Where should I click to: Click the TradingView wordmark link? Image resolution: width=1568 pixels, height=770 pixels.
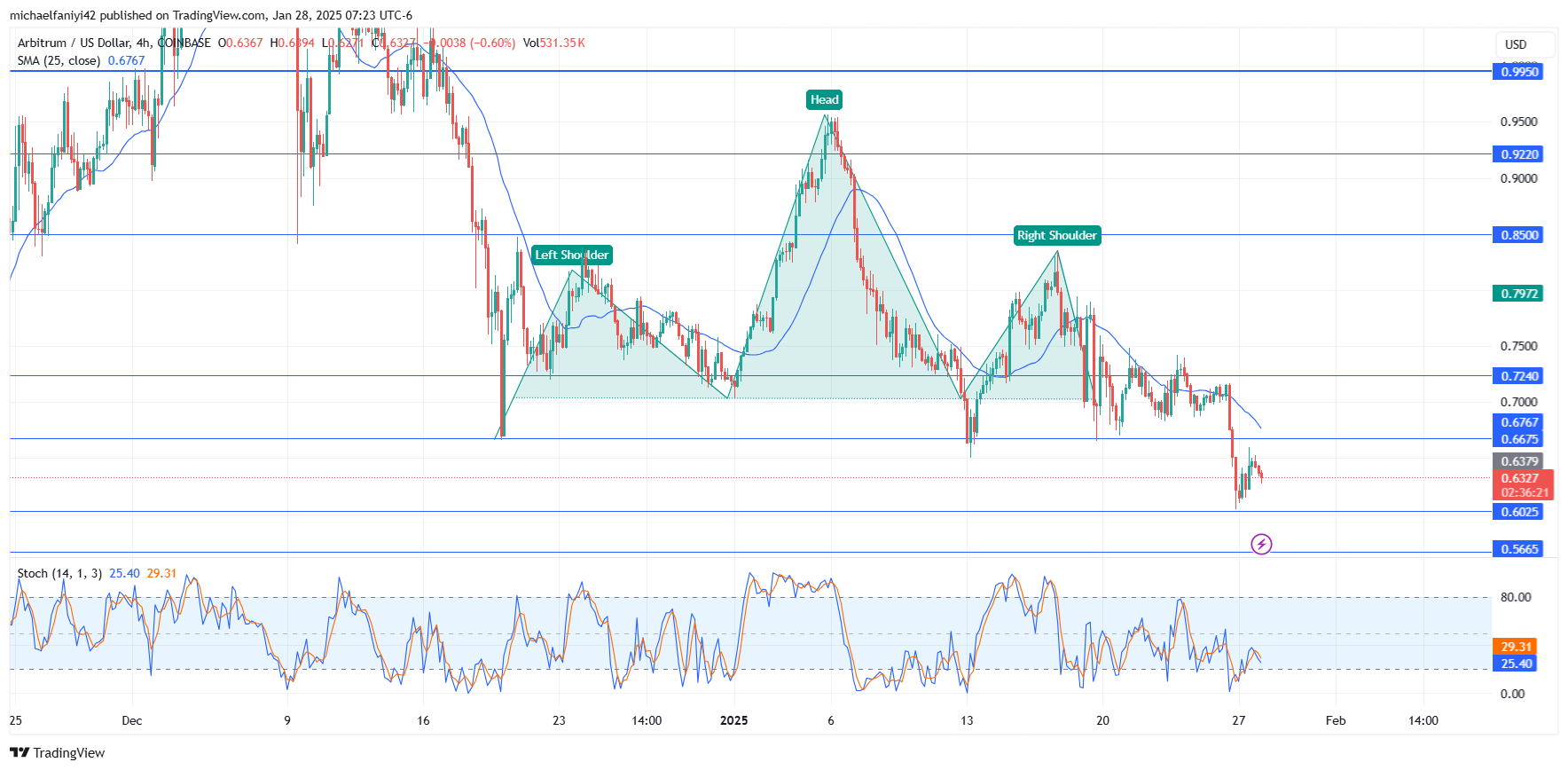(x=69, y=753)
